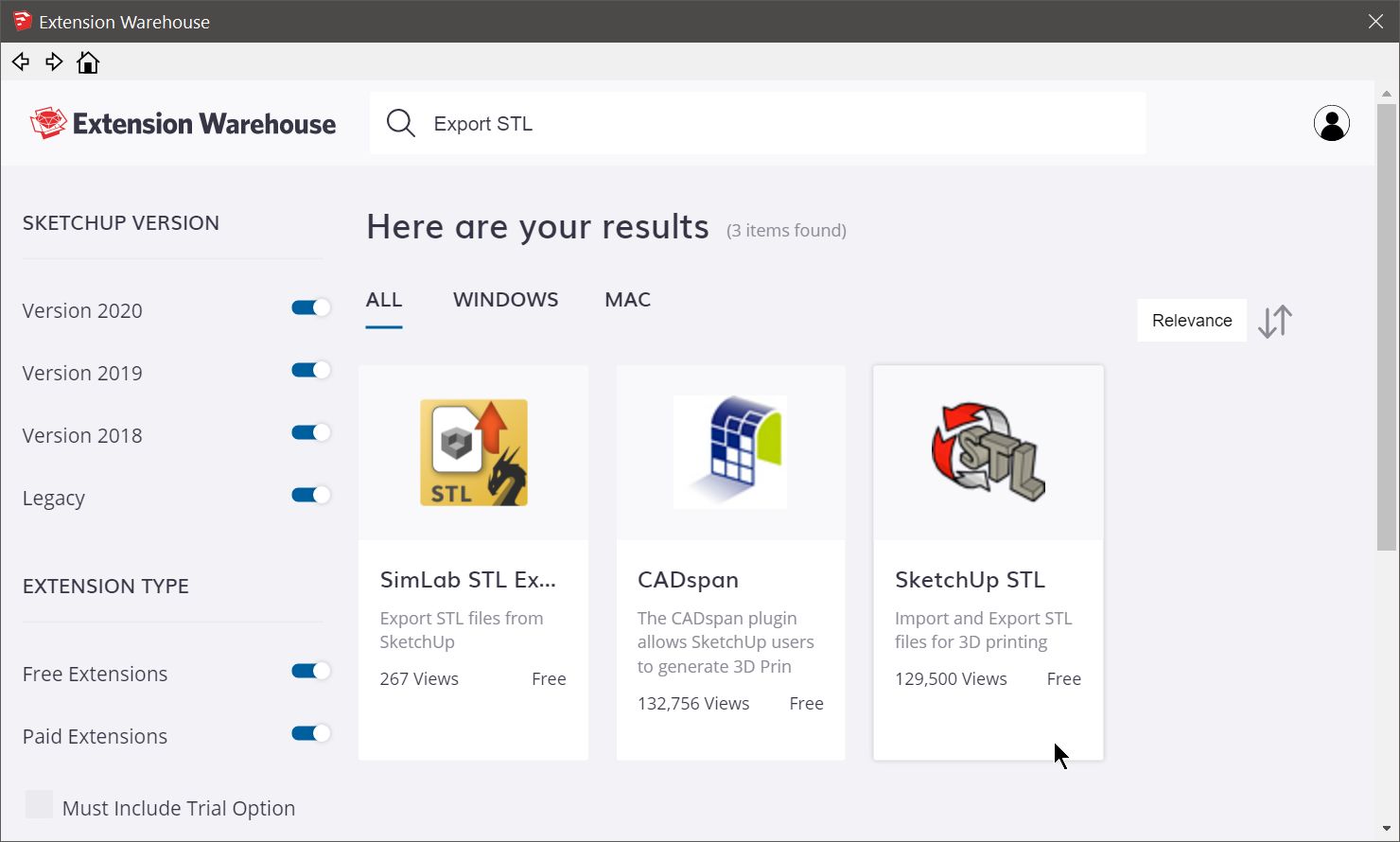
Task: Toggle the Legacy version switch
Action: [x=310, y=495]
